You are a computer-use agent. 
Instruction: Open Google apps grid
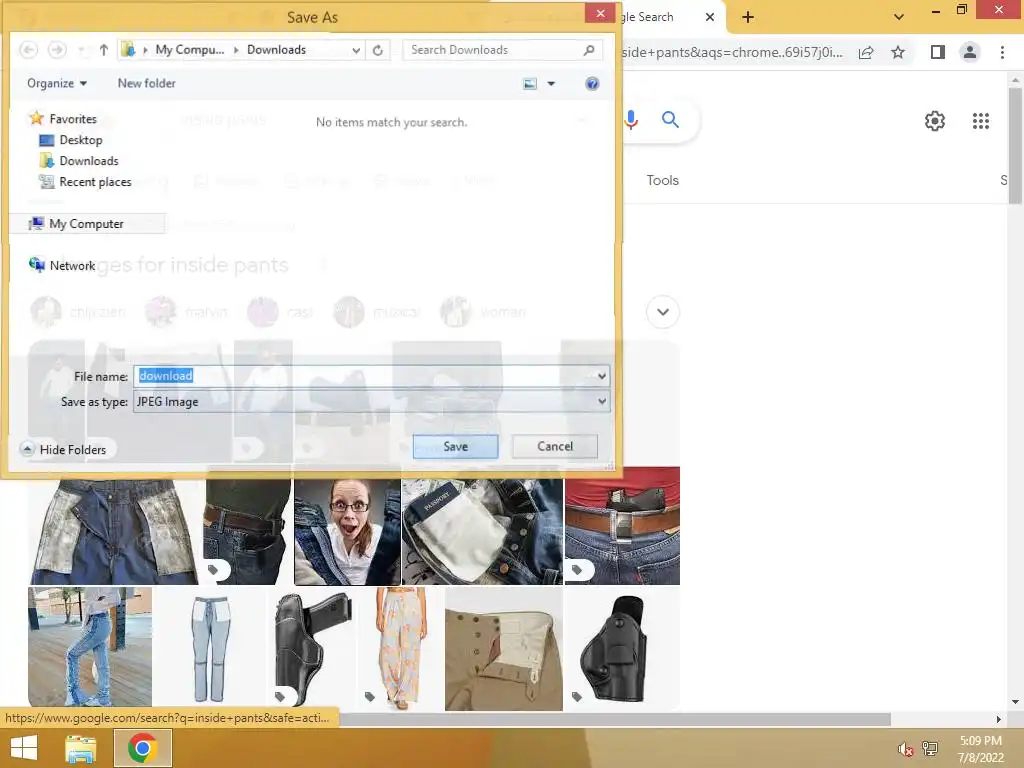pyautogui.click(x=980, y=121)
